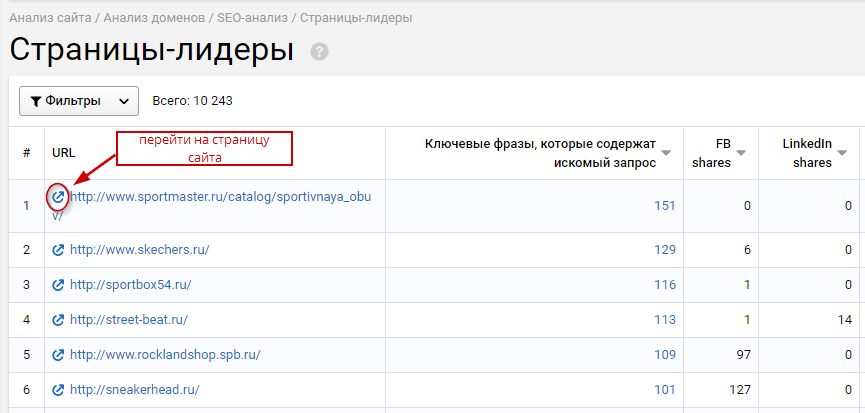Click keyword count 116
This screenshot has width=865, height=413.
click(x=665, y=285)
